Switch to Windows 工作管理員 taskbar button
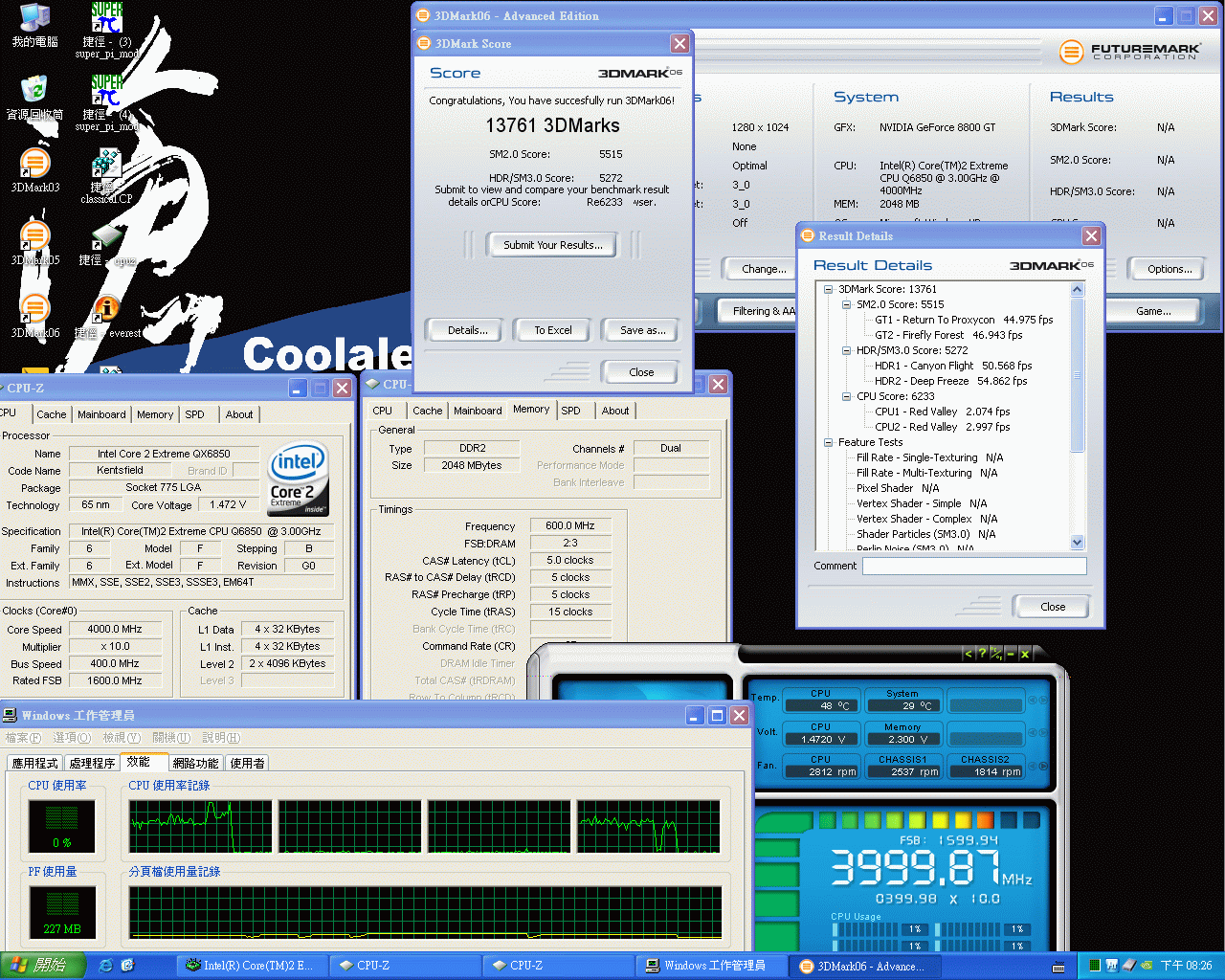This screenshot has width=1225, height=980. pos(711,966)
